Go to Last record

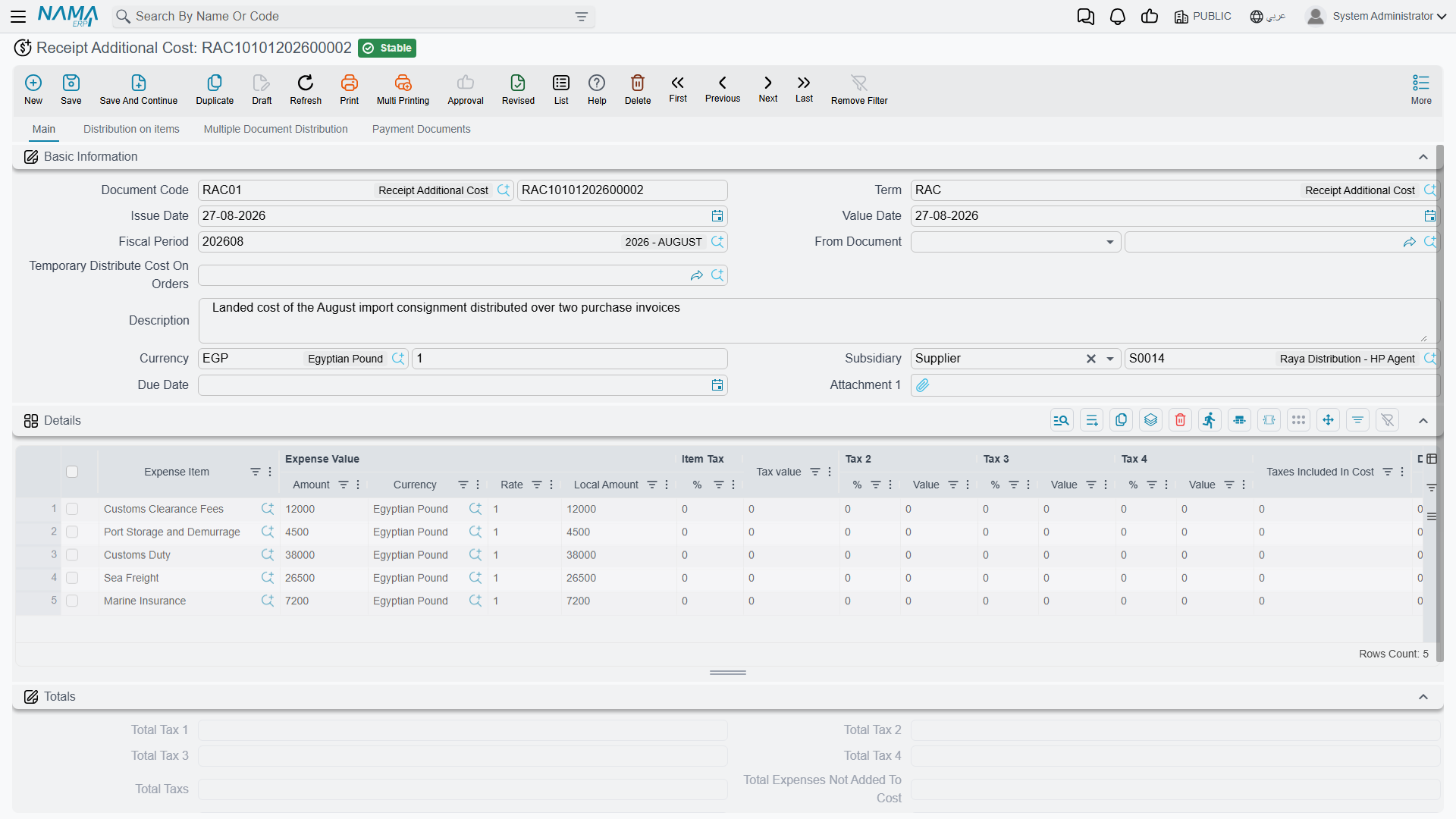(804, 89)
